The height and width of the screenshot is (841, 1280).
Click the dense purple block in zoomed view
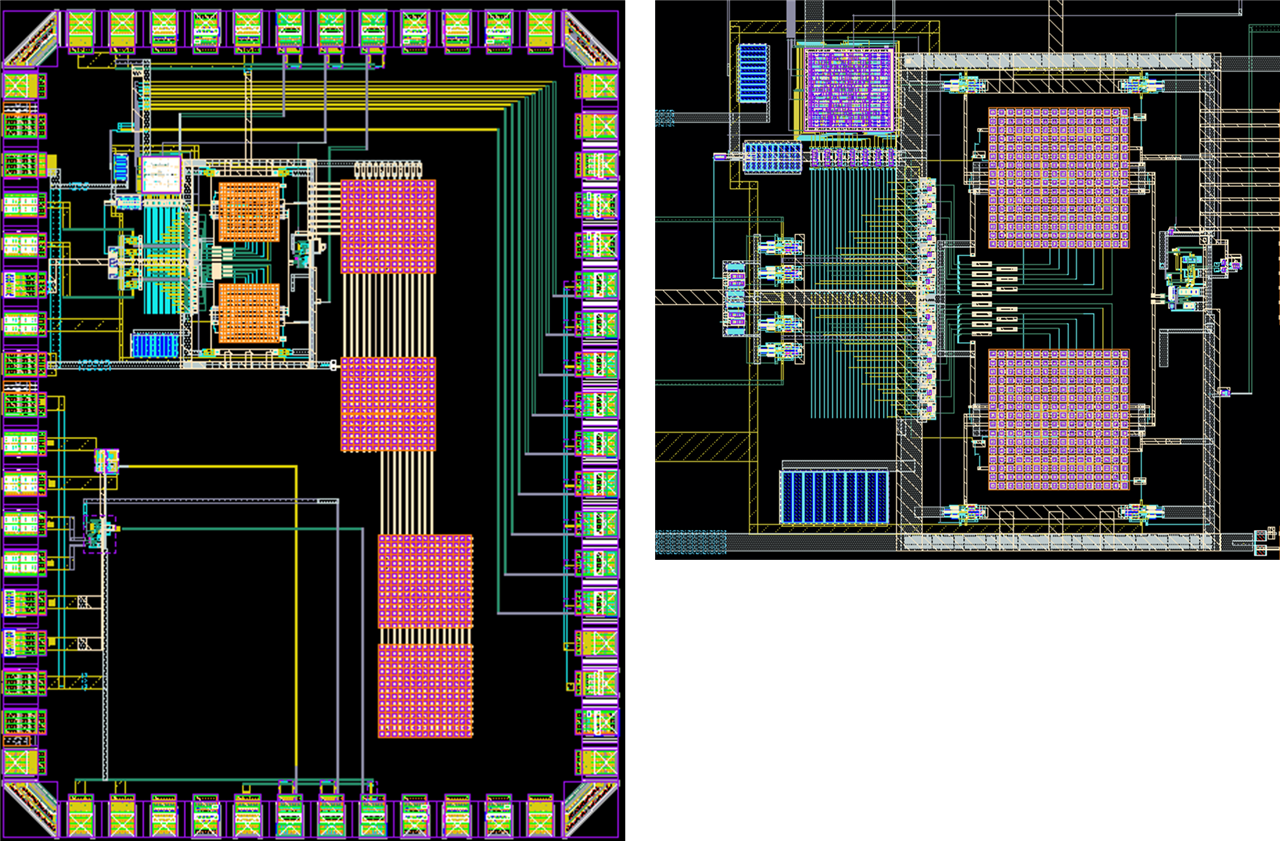click(x=849, y=90)
